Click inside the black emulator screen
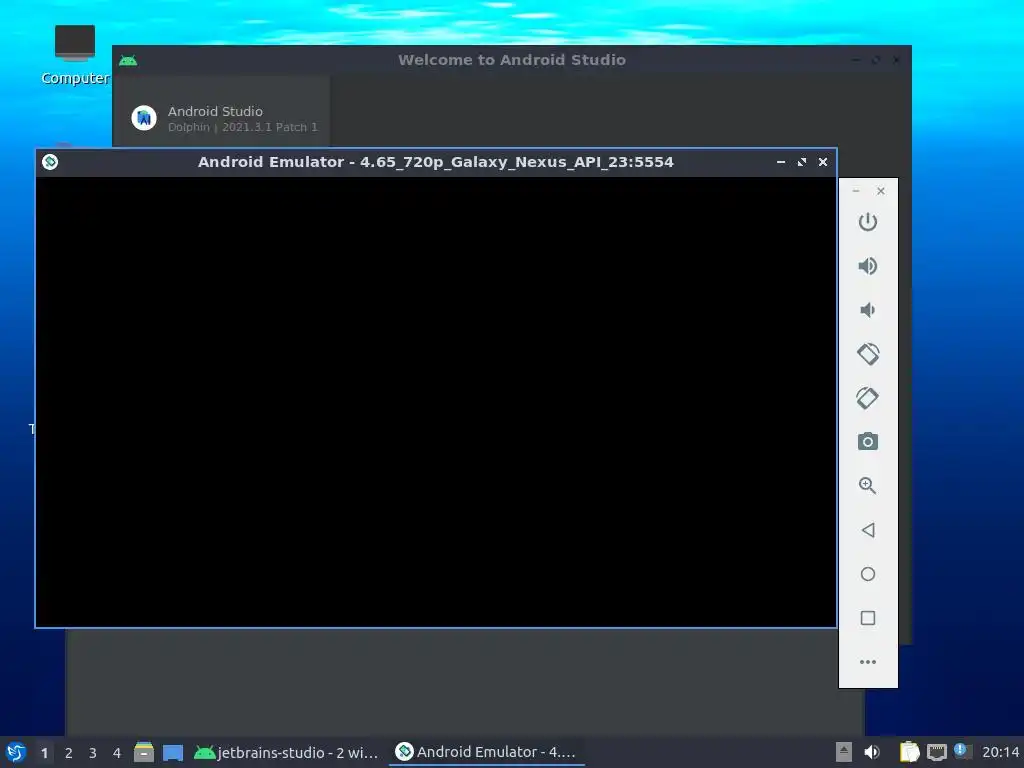Viewport: 1024px width, 768px height. click(436, 402)
